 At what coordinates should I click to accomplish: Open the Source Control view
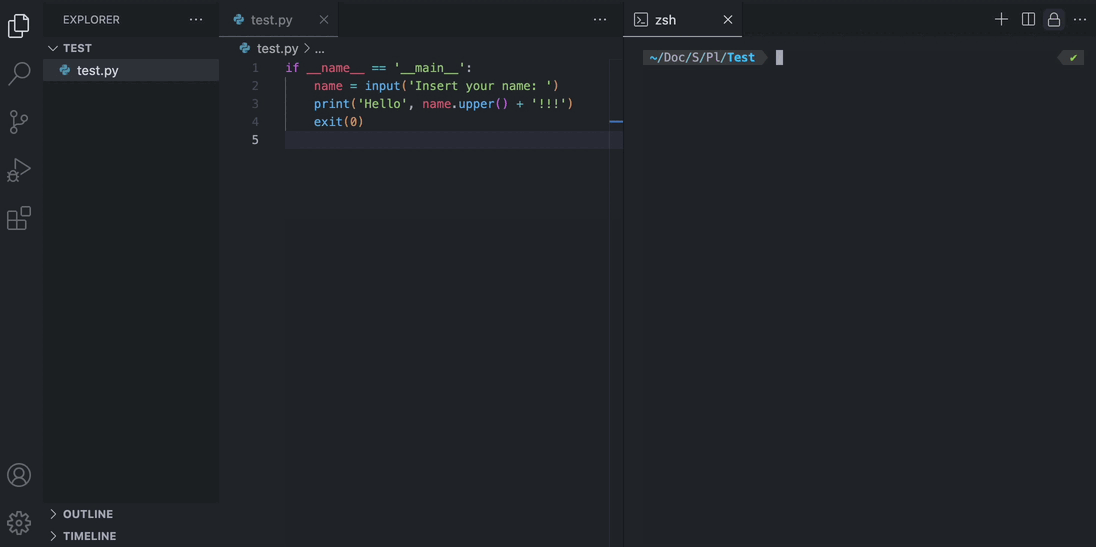19,122
